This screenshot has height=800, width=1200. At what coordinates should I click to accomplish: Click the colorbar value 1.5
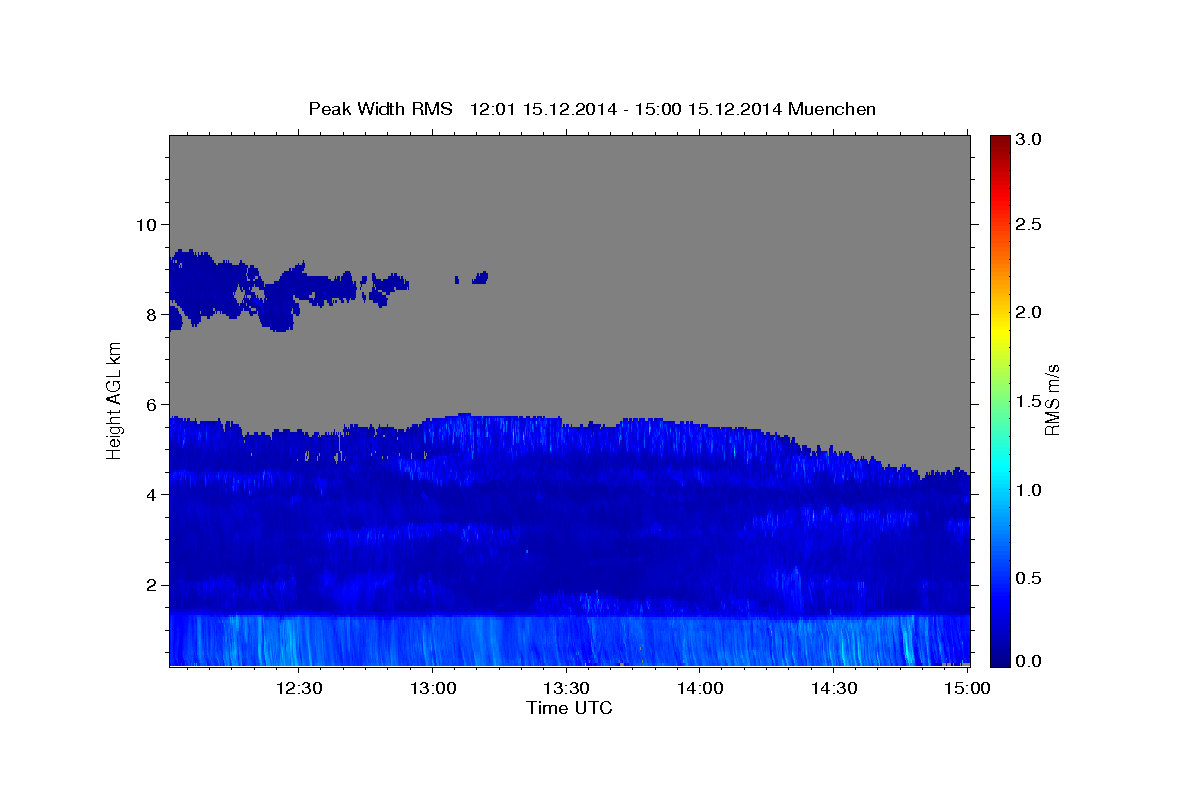[x=1030, y=401]
